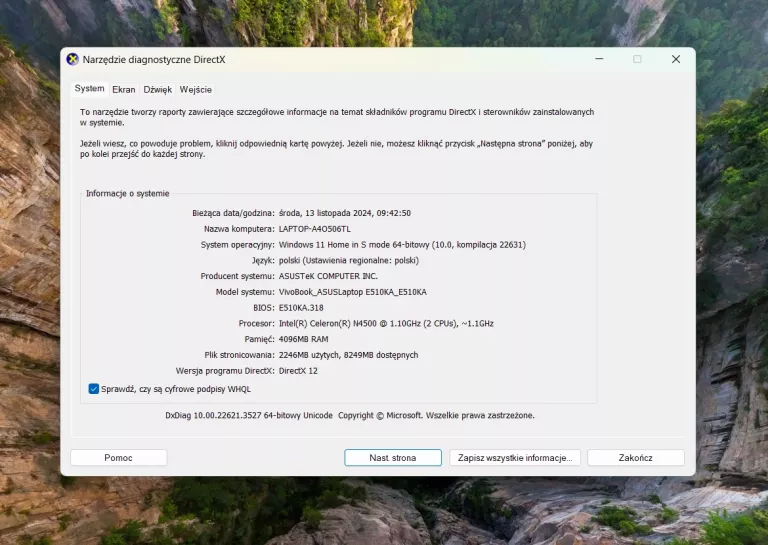Open the Dźwięk tab
768x545 pixels.
point(157,90)
